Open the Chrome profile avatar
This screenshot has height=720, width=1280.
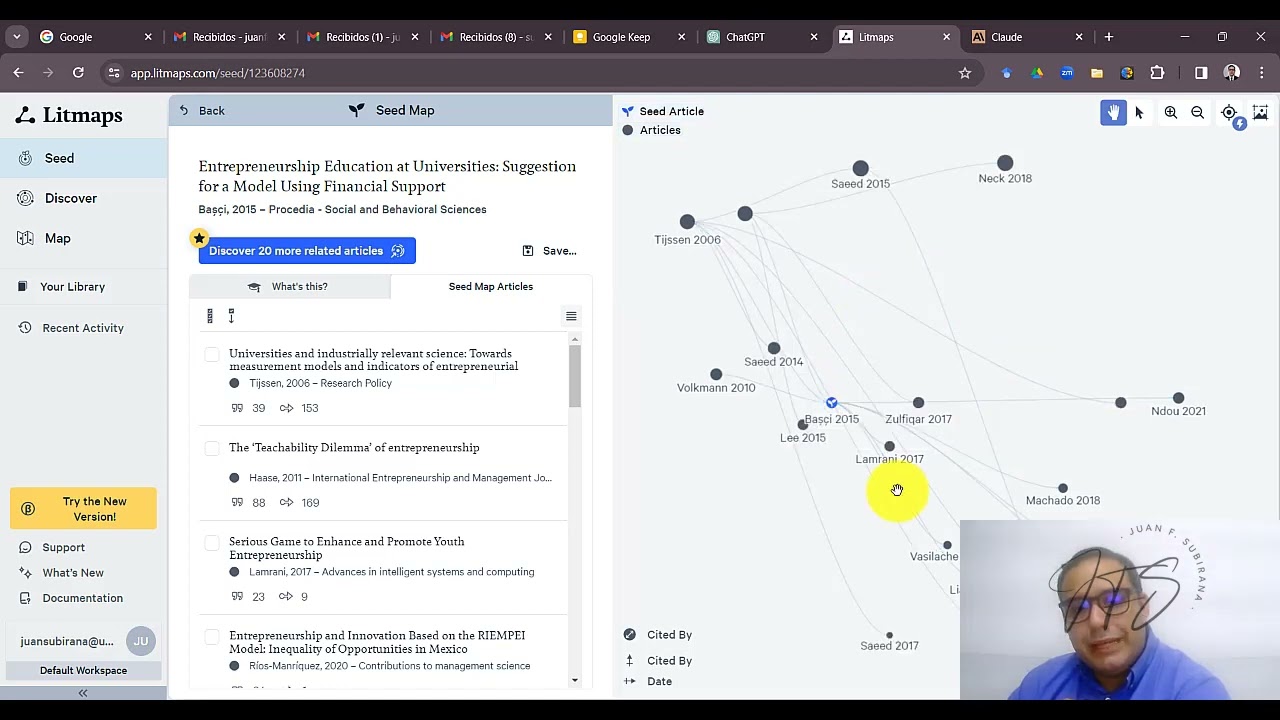pyautogui.click(x=1232, y=73)
